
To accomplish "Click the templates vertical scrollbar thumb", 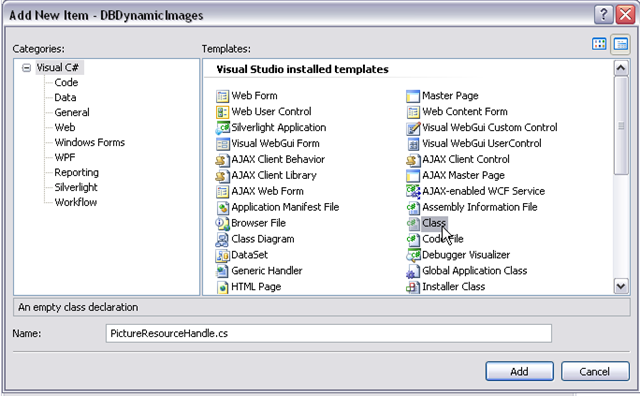I will [x=621, y=125].
